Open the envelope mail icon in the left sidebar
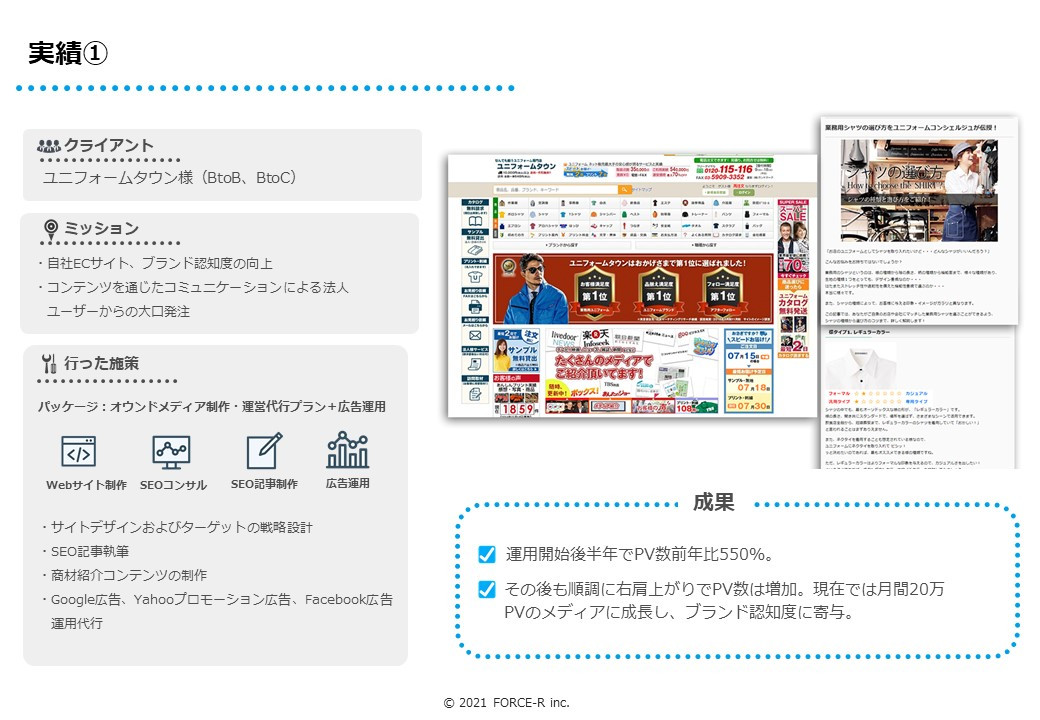 (x=475, y=335)
